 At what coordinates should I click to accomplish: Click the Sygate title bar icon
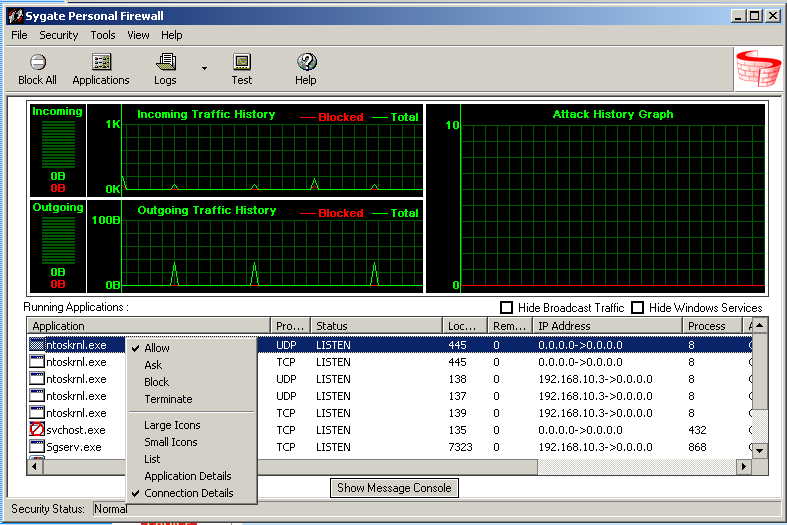(x=15, y=16)
